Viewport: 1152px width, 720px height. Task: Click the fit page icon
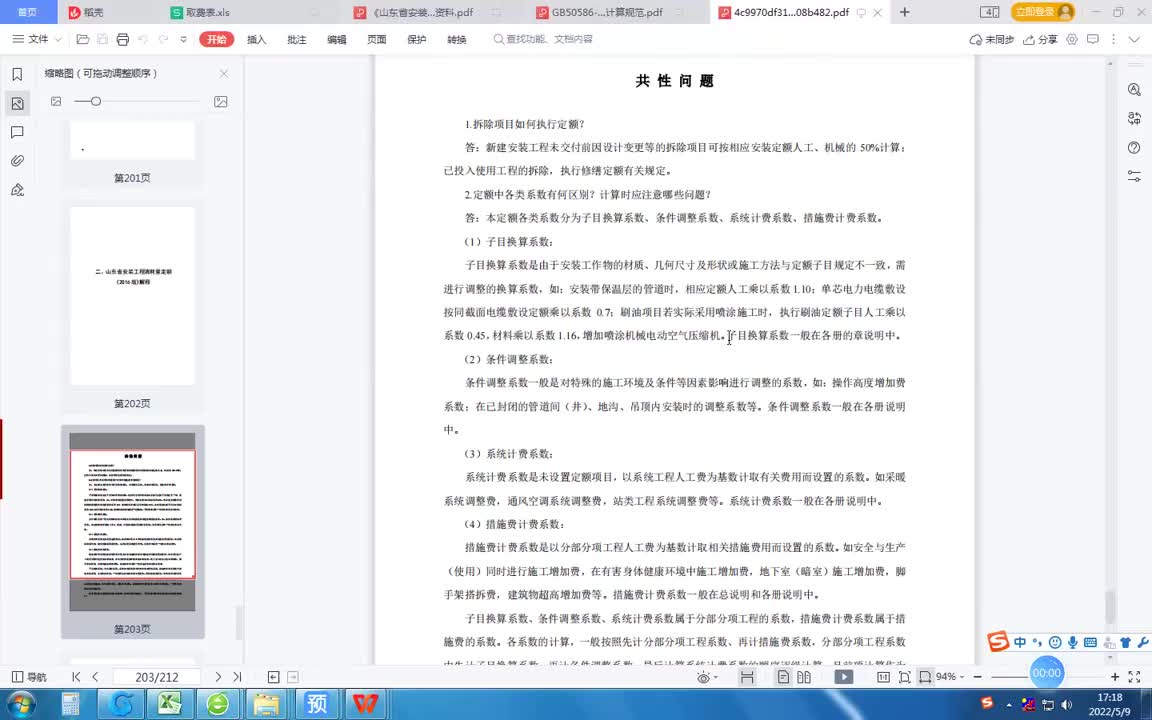pyautogui.click(x=904, y=677)
